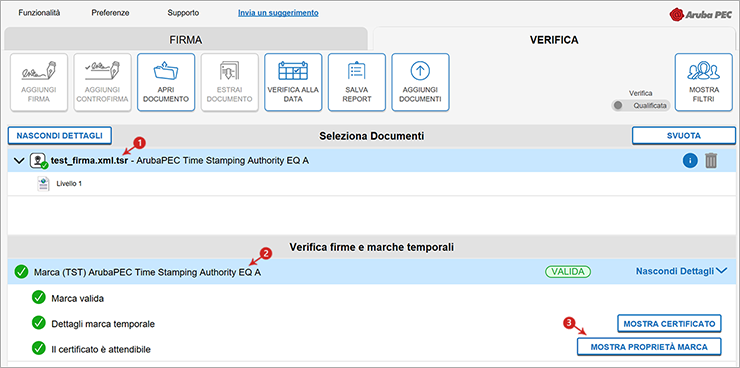Click the Marca (TST) ArubaPEC row text
This screenshot has height=368, width=740.
pyautogui.click(x=148, y=272)
